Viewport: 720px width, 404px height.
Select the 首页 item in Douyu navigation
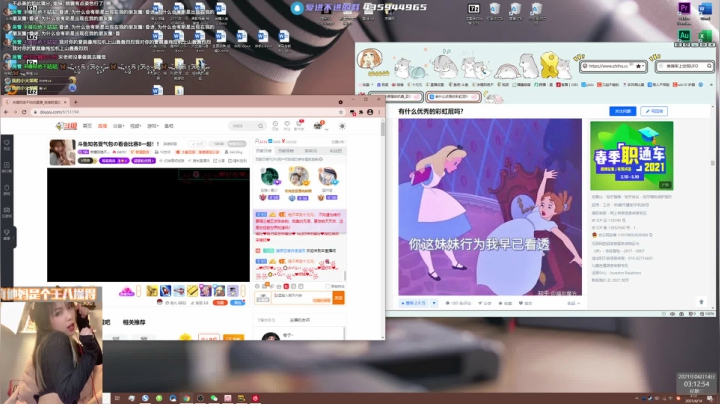coord(87,126)
